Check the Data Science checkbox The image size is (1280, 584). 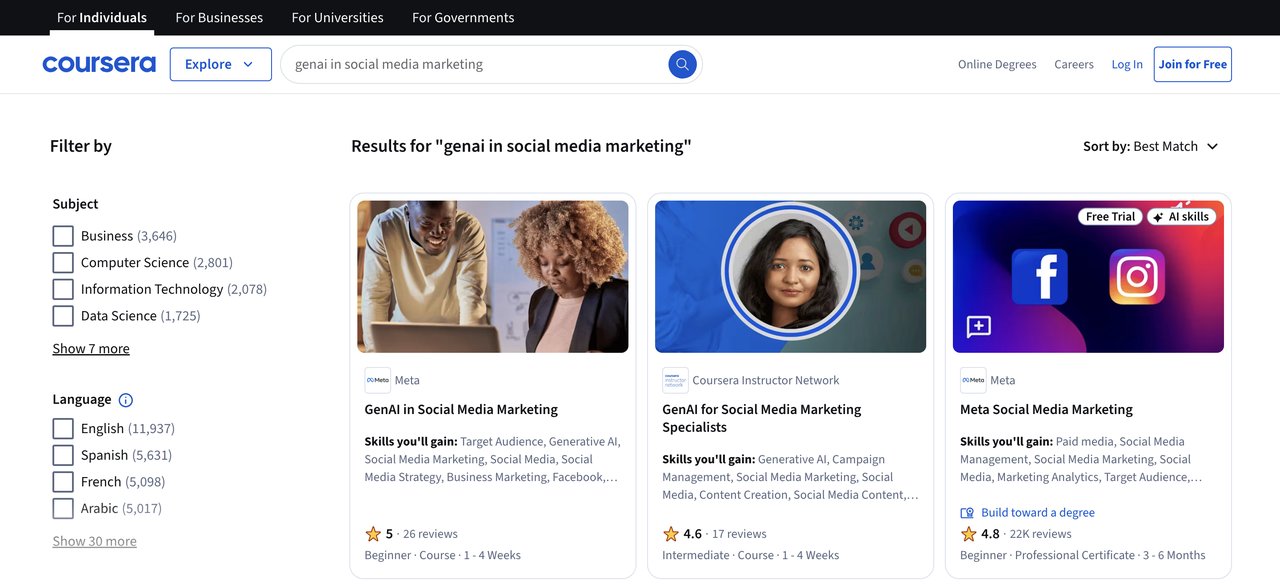[x=62, y=315]
